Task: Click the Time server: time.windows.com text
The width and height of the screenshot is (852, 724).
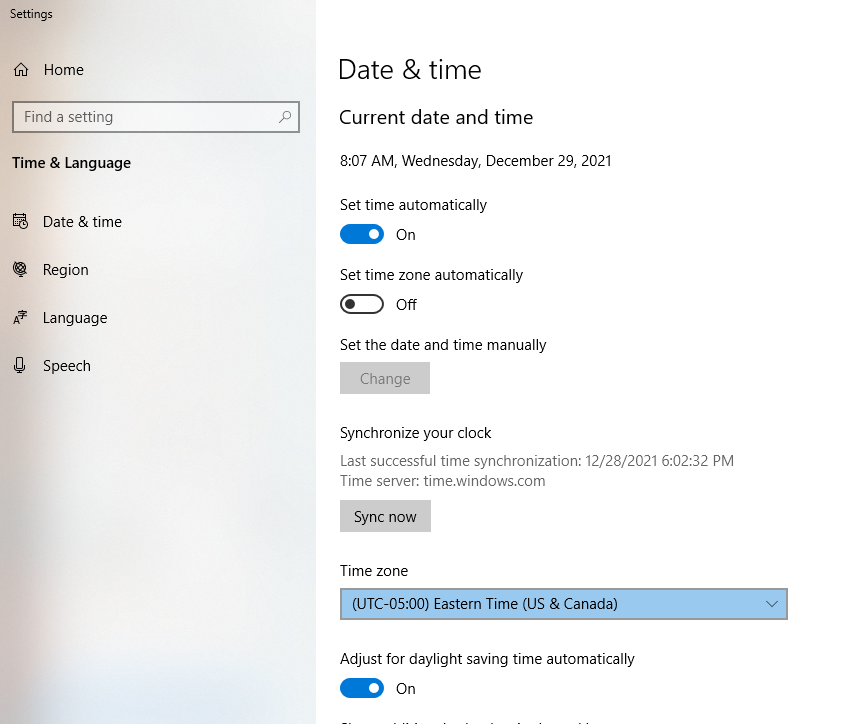Action: [x=443, y=481]
